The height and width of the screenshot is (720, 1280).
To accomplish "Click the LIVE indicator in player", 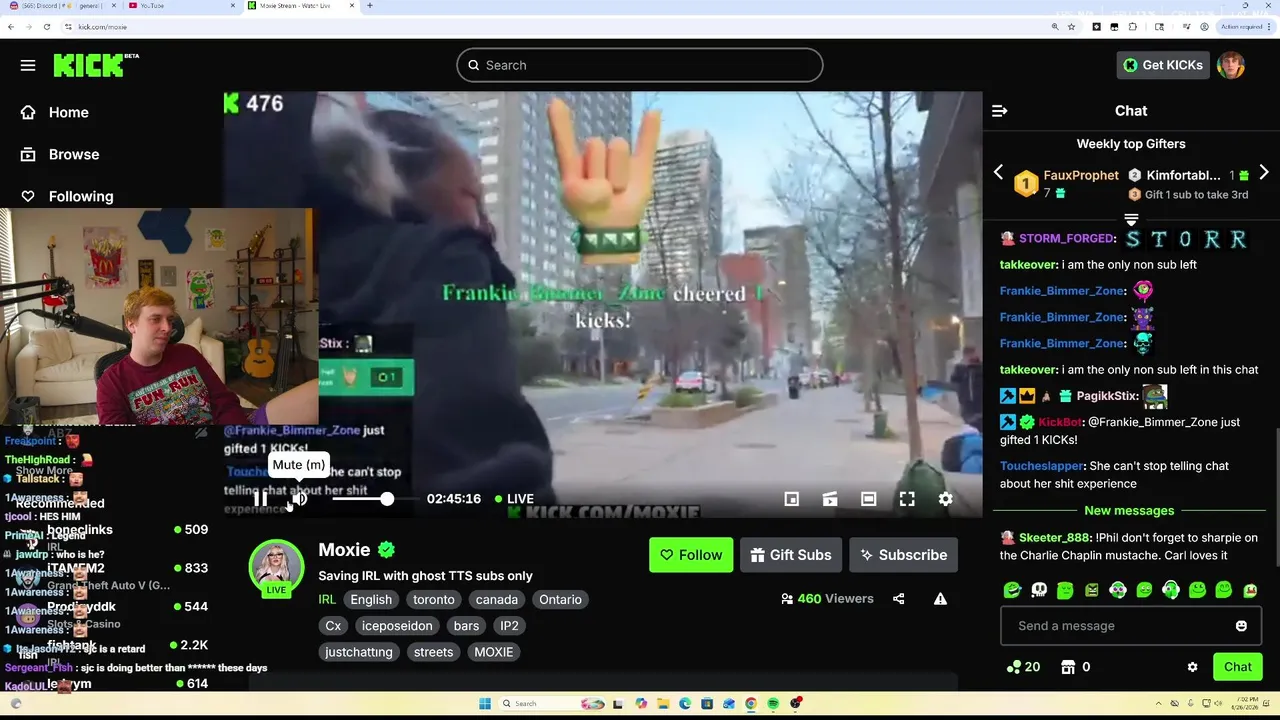I will pyautogui.click(x=515, y=499).
